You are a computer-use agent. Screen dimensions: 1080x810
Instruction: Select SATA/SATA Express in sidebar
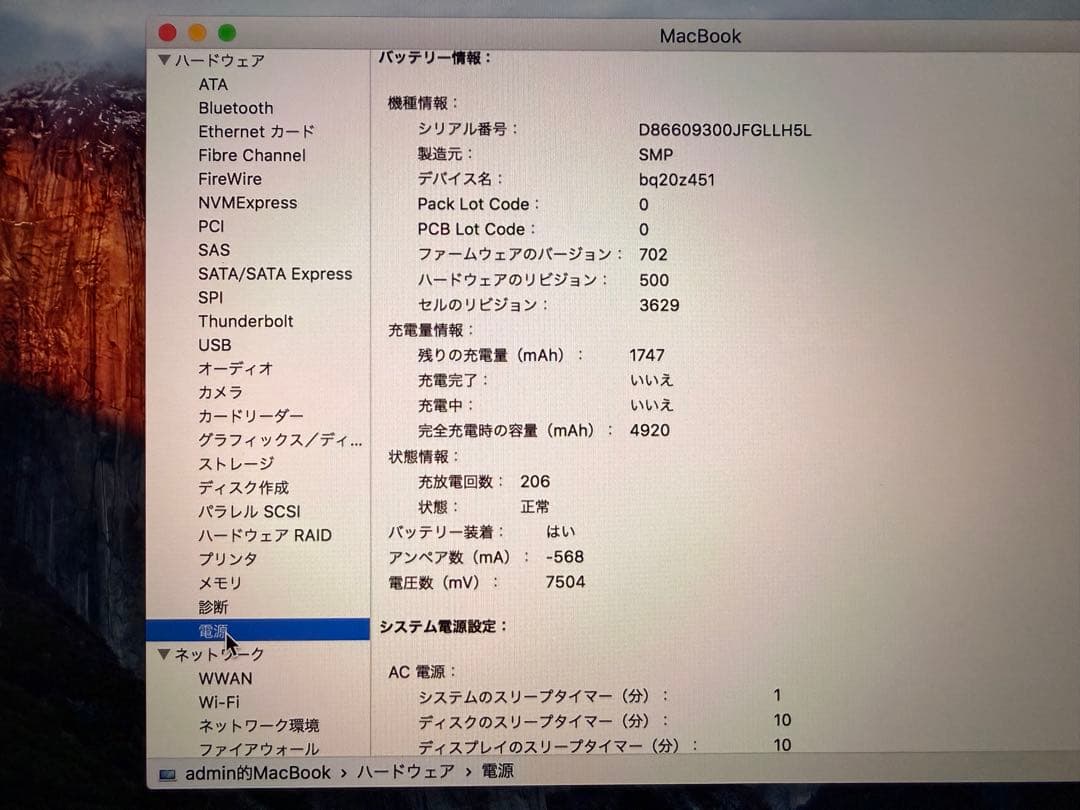click(274, 274)
